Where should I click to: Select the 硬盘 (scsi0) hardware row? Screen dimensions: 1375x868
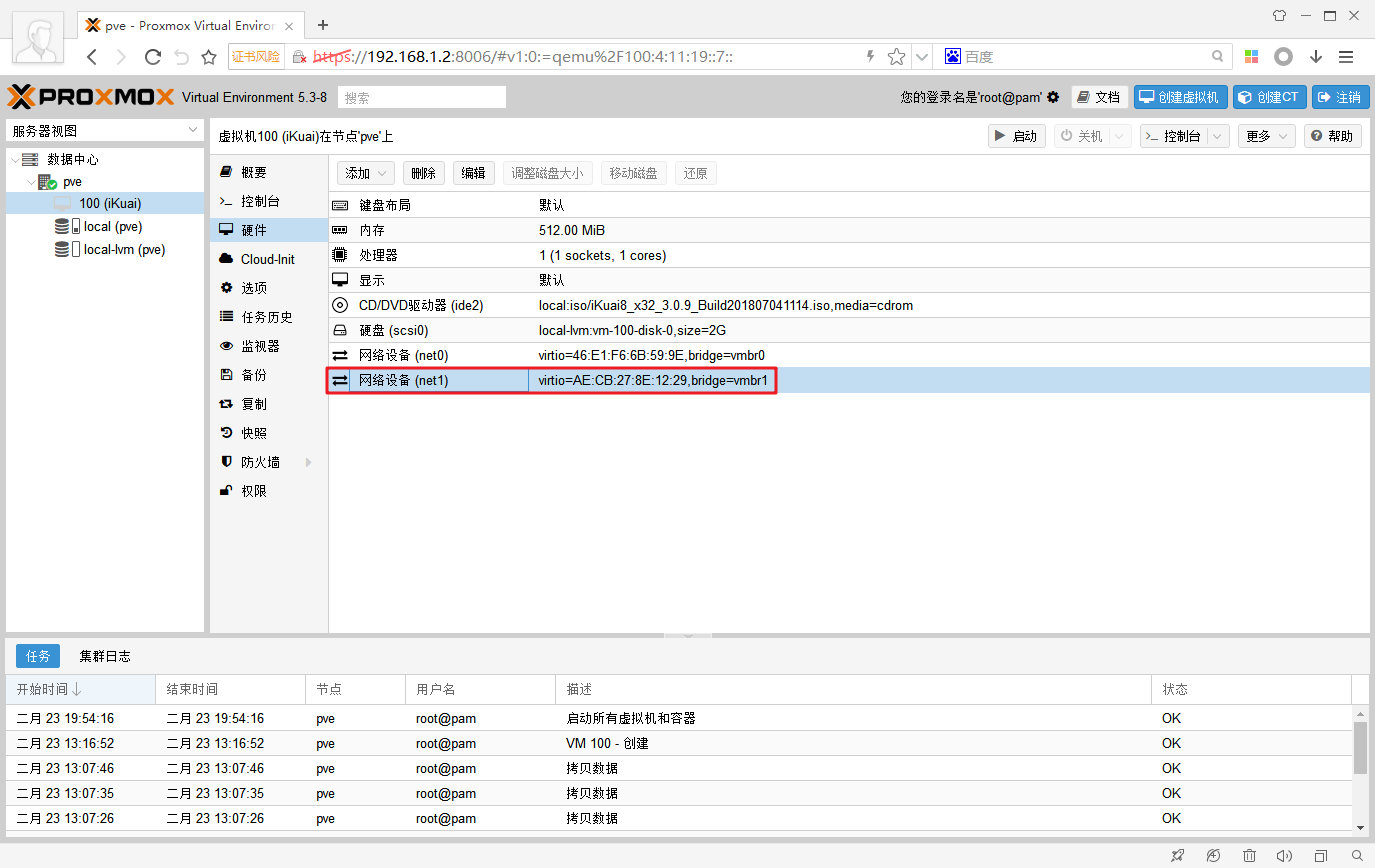pyautogui.click(x=849, y=330)
